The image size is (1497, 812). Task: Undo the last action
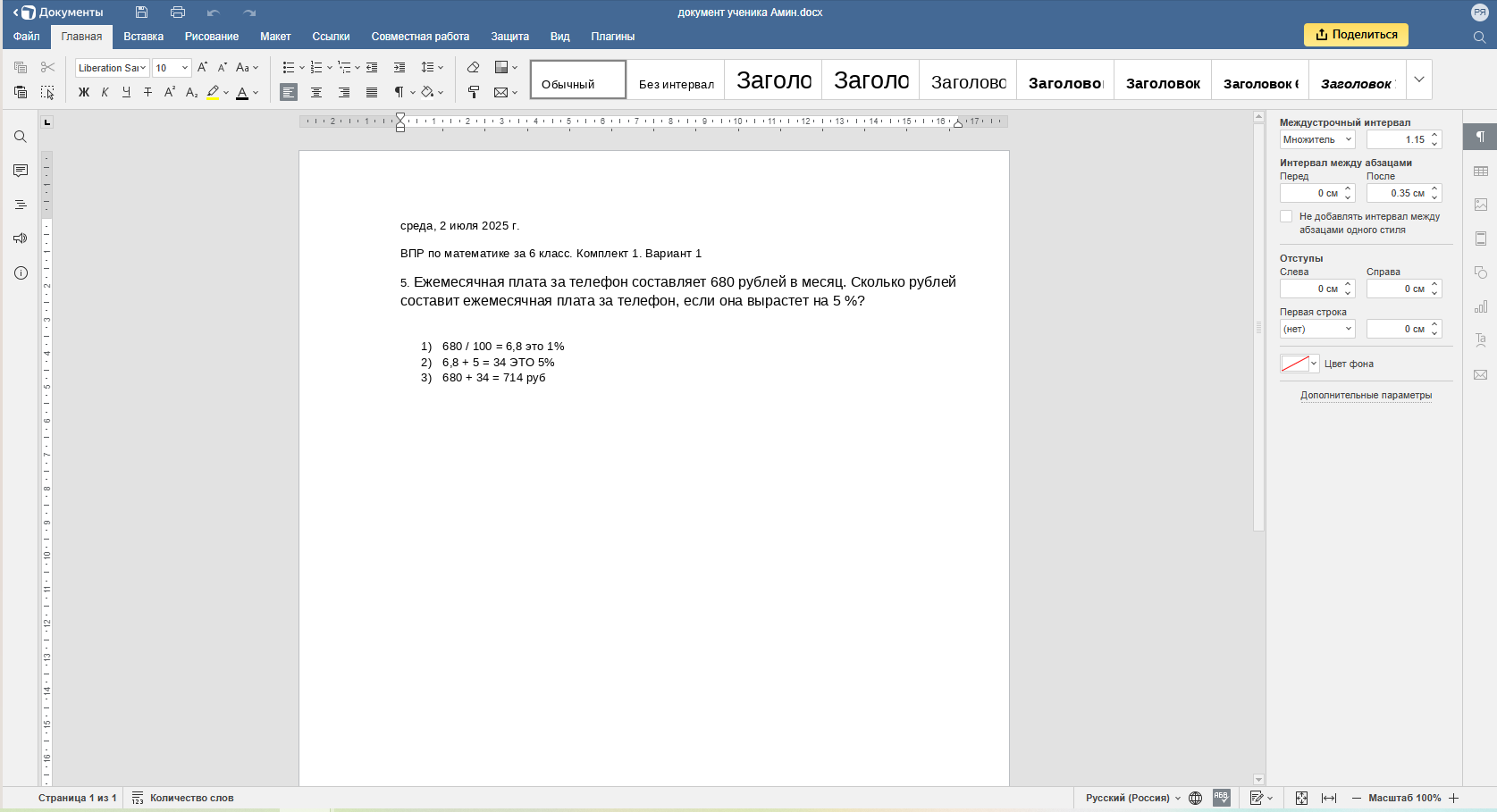pyautogui.click(x=214, y=13)
